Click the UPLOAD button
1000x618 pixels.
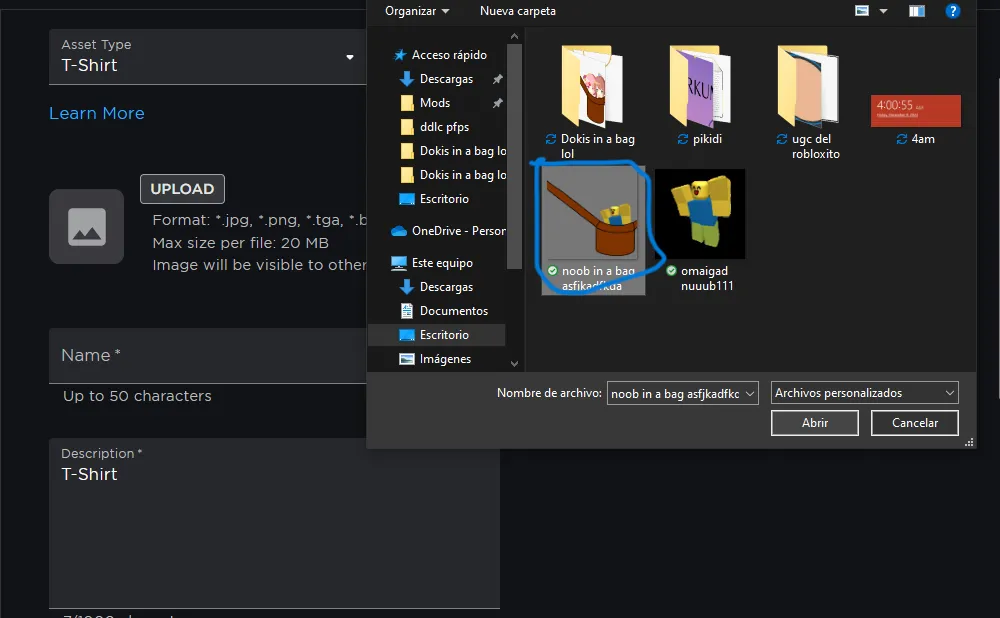click(182, 189)
